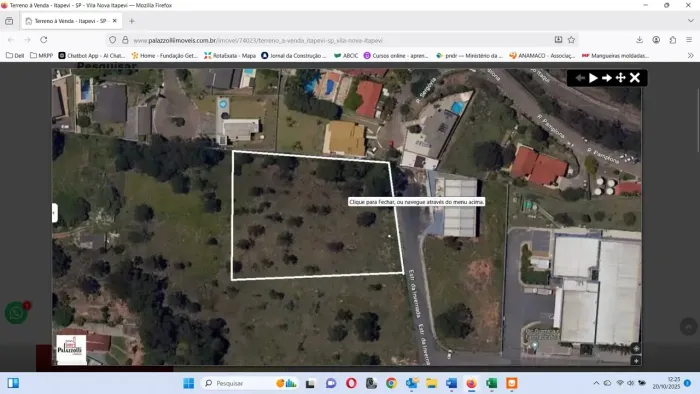Open Word from taskbar
Viewport: 700px width, 394px height.
point(451,383)
